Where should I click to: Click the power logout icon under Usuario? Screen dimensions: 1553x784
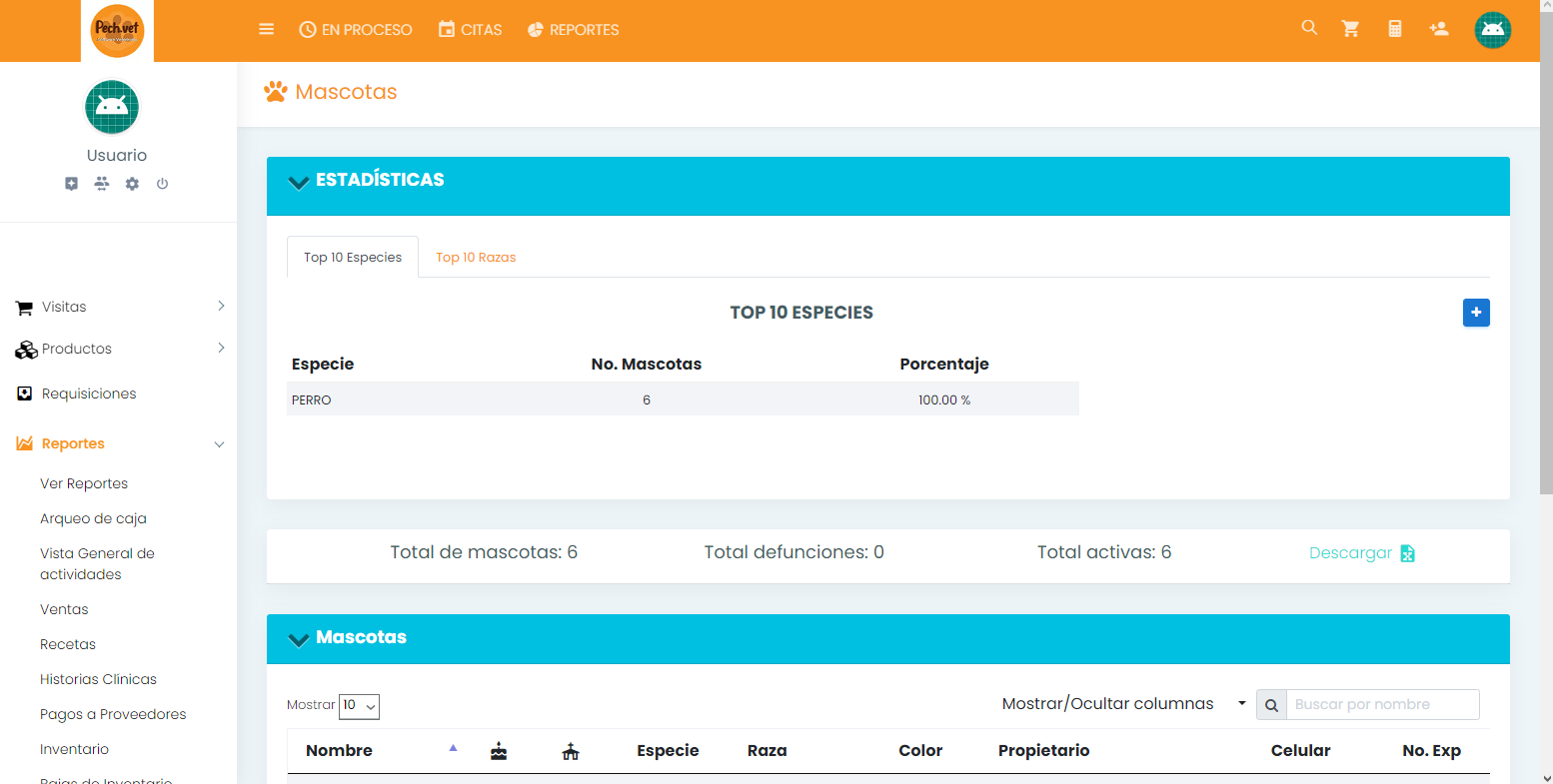(x=162, y=184)
